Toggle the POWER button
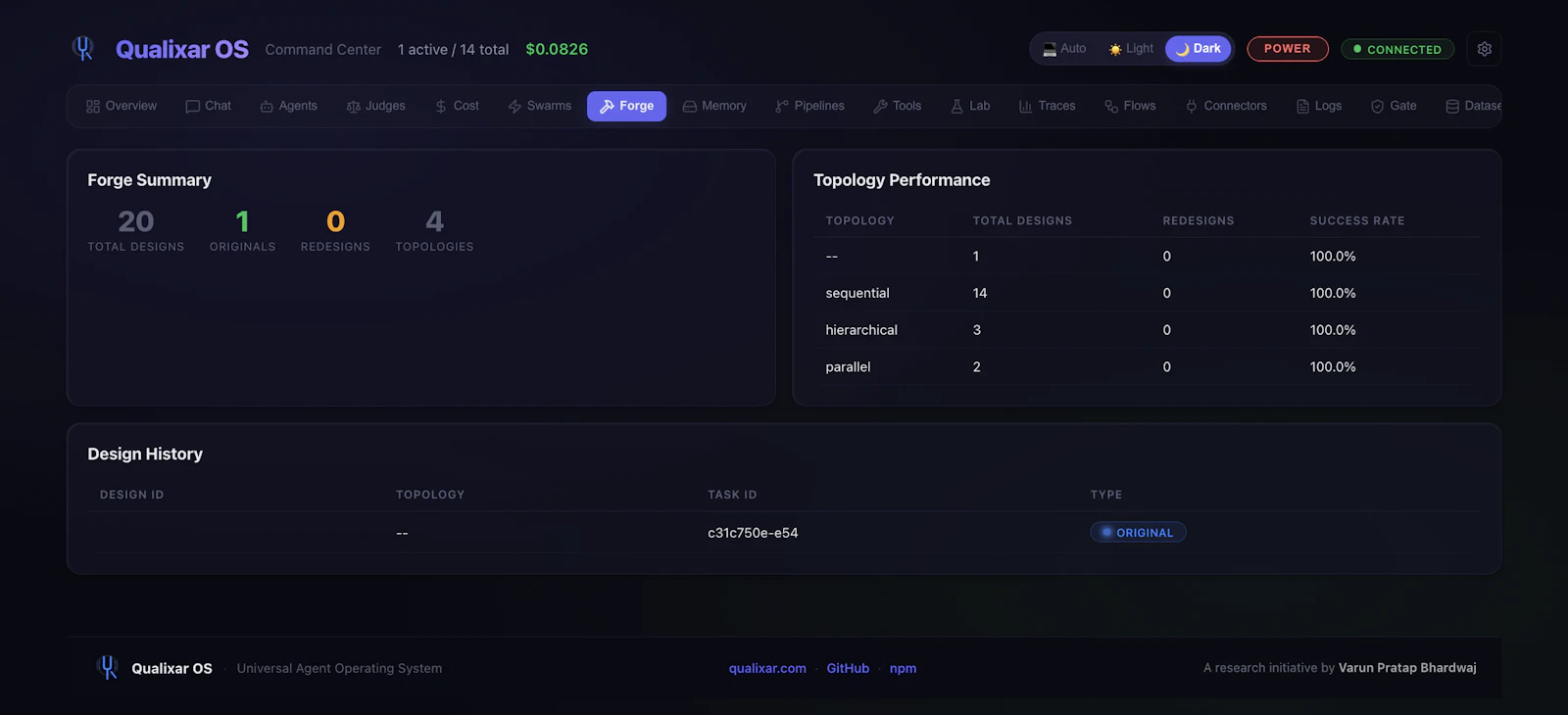 click(x=1288, y=48)
